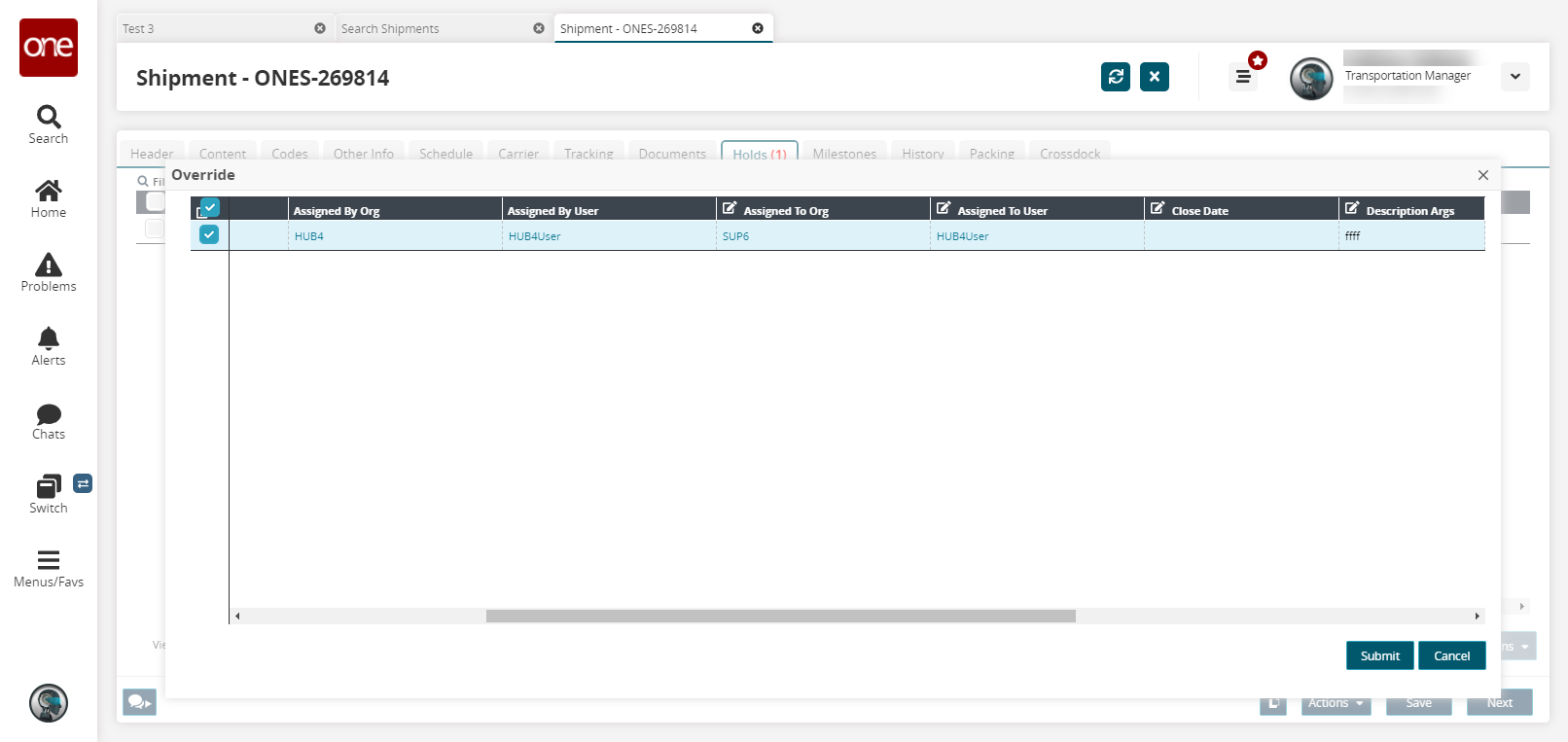Viewport: 1568px width, 742px height.
Task: Open the HUB4 organization link
Action: point(309,236)
